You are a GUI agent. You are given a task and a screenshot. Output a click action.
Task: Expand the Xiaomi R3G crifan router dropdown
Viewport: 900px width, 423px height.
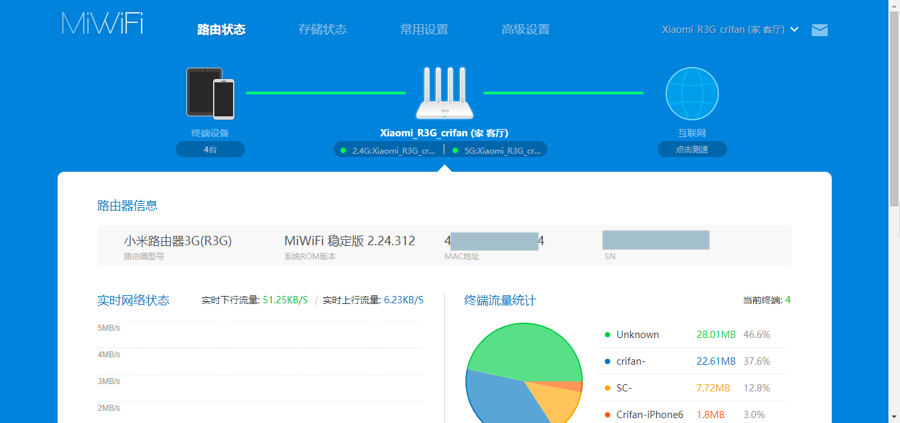point(730,30)
